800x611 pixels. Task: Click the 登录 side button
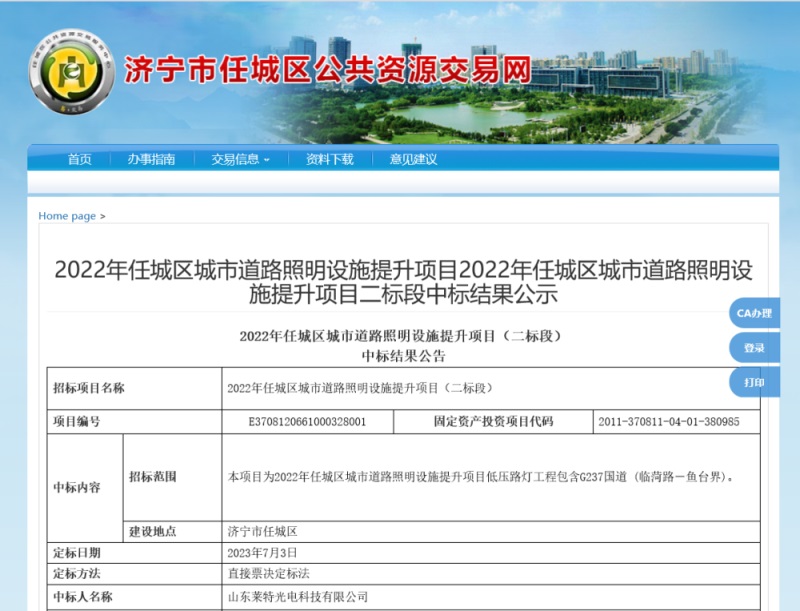(x=754, y=348)
